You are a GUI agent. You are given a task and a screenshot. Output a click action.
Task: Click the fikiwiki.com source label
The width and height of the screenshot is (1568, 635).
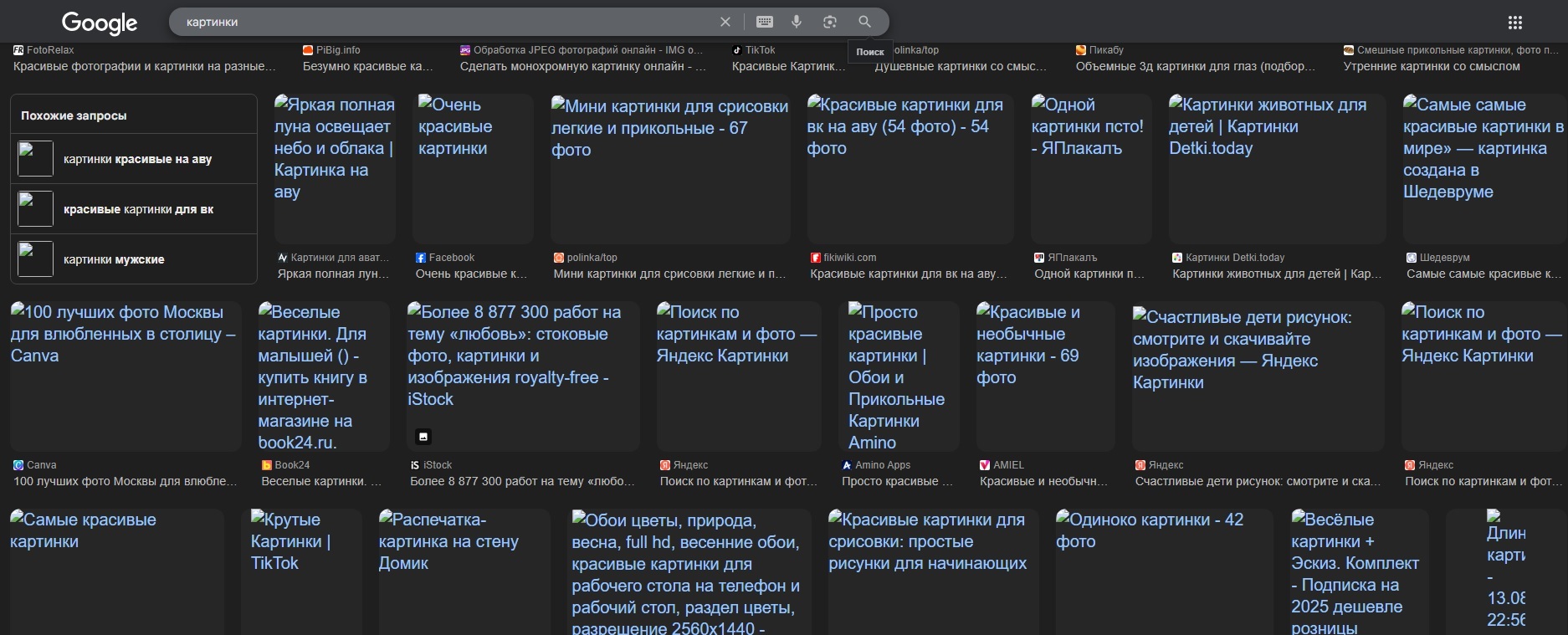[850, 258]
